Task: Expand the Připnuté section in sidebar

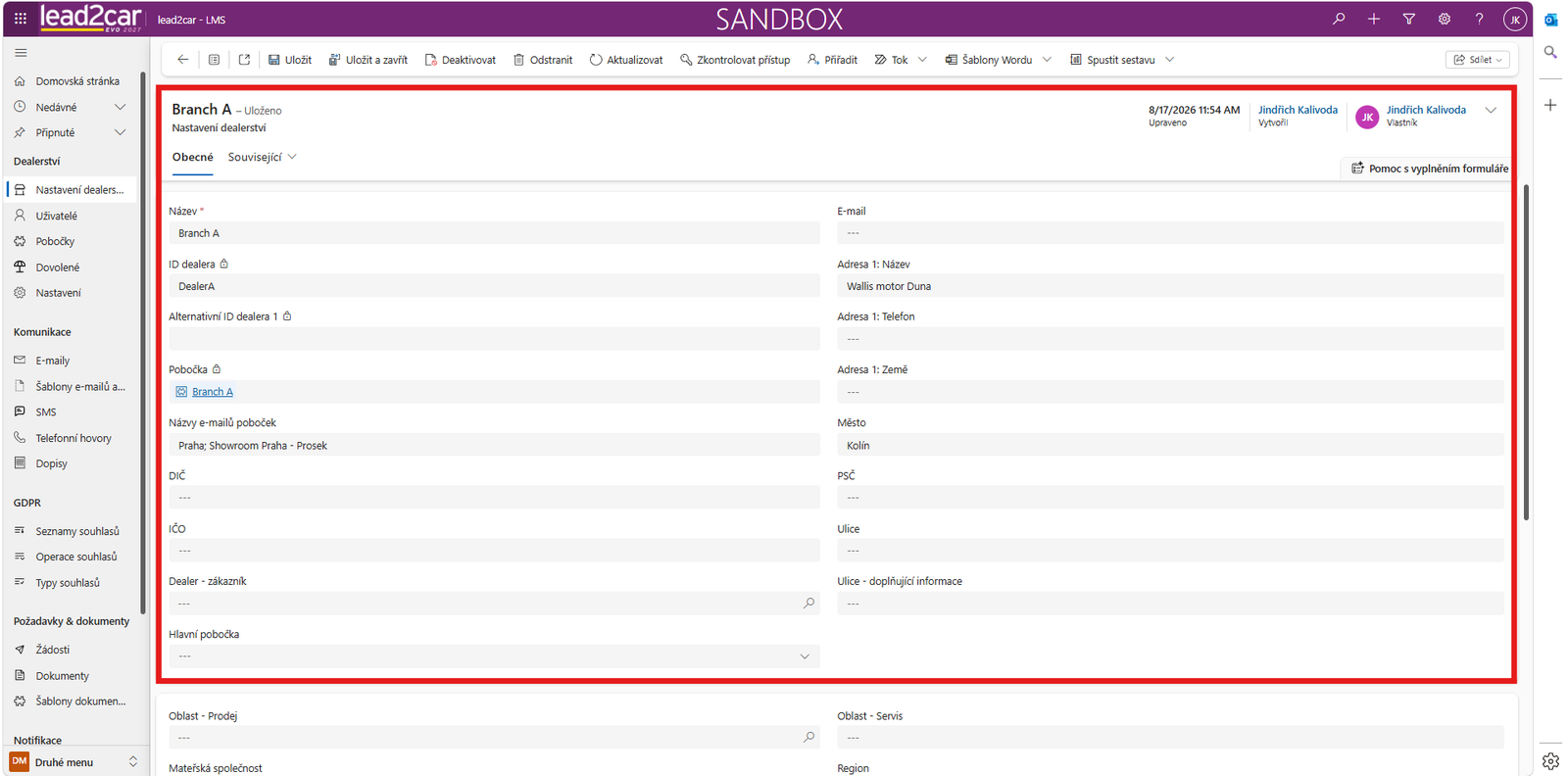Action: tap(121, 132)
